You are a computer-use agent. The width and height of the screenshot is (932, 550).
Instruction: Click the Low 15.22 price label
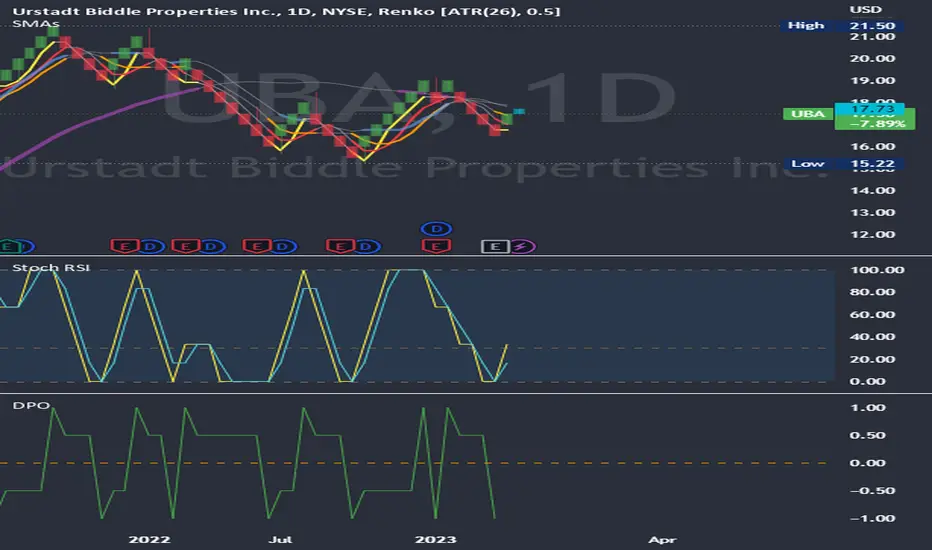pos(842,164)
